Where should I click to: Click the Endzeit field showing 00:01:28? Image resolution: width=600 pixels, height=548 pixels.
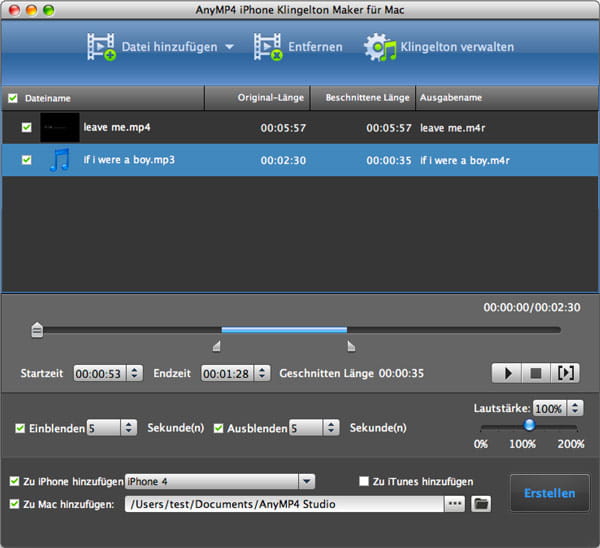click(227, 373)
